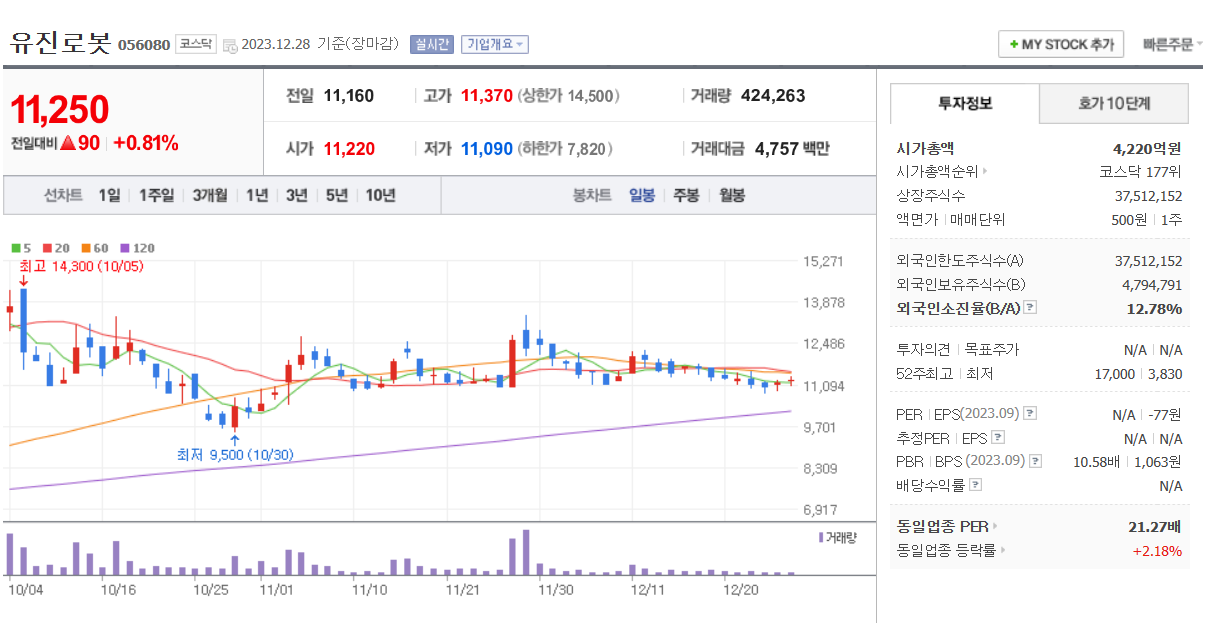The image size is (1207, 623).
Task: Select the 3개월 line chart period
Action: 210,195
